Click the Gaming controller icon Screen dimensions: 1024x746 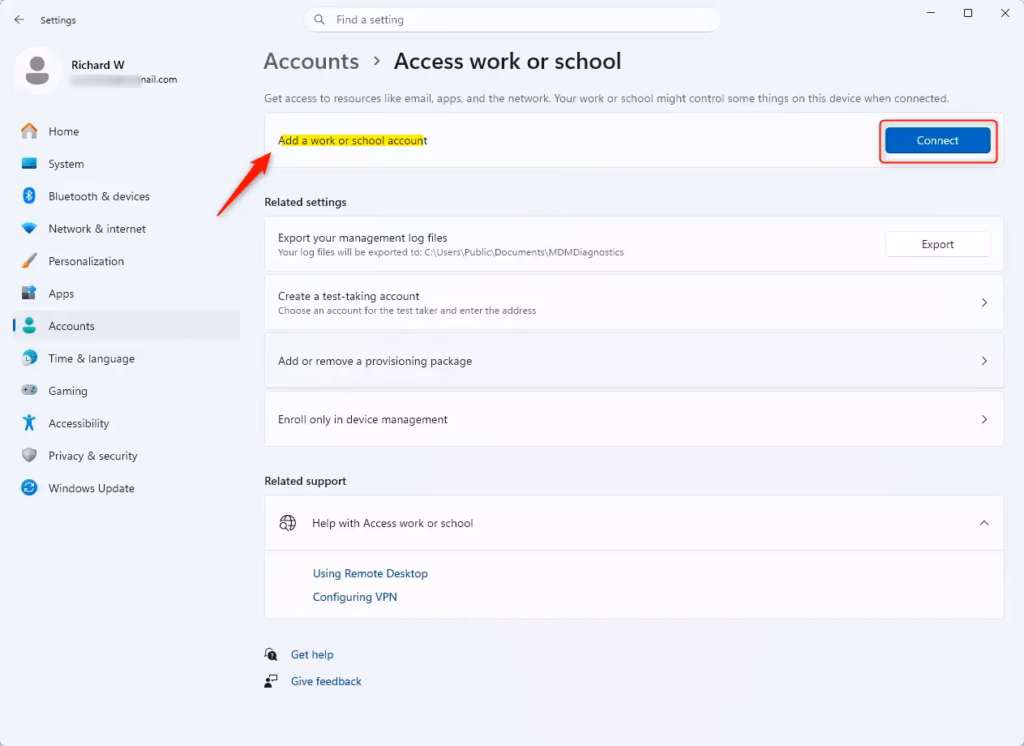[x=29, y=390]
